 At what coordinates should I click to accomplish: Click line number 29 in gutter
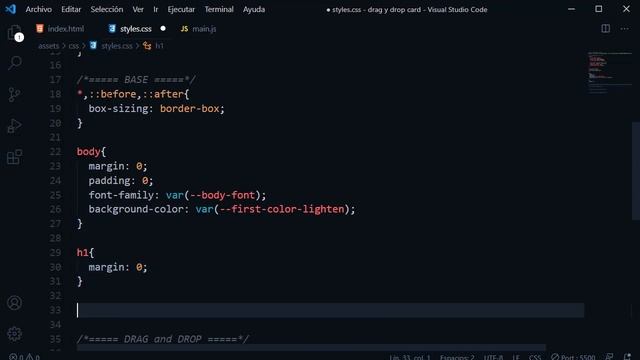click(55, 253)
